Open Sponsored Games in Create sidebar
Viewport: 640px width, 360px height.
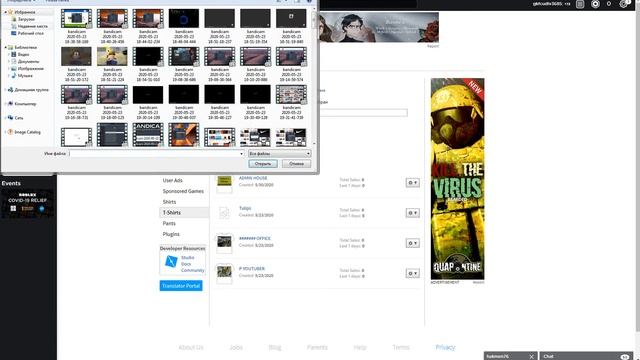click(183, 191)
